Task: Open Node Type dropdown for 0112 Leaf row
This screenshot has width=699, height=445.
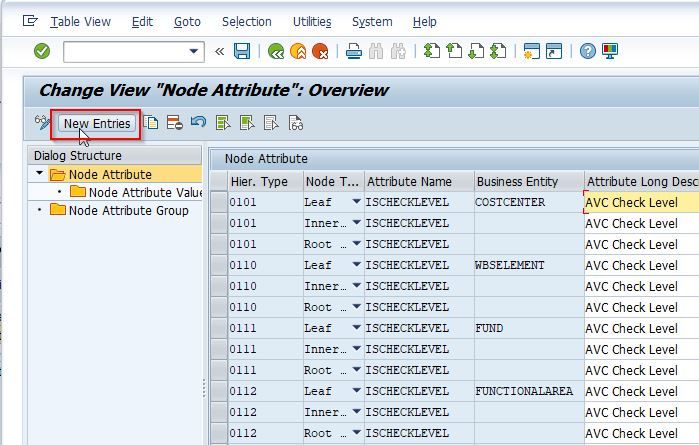Action: point(357,390)
